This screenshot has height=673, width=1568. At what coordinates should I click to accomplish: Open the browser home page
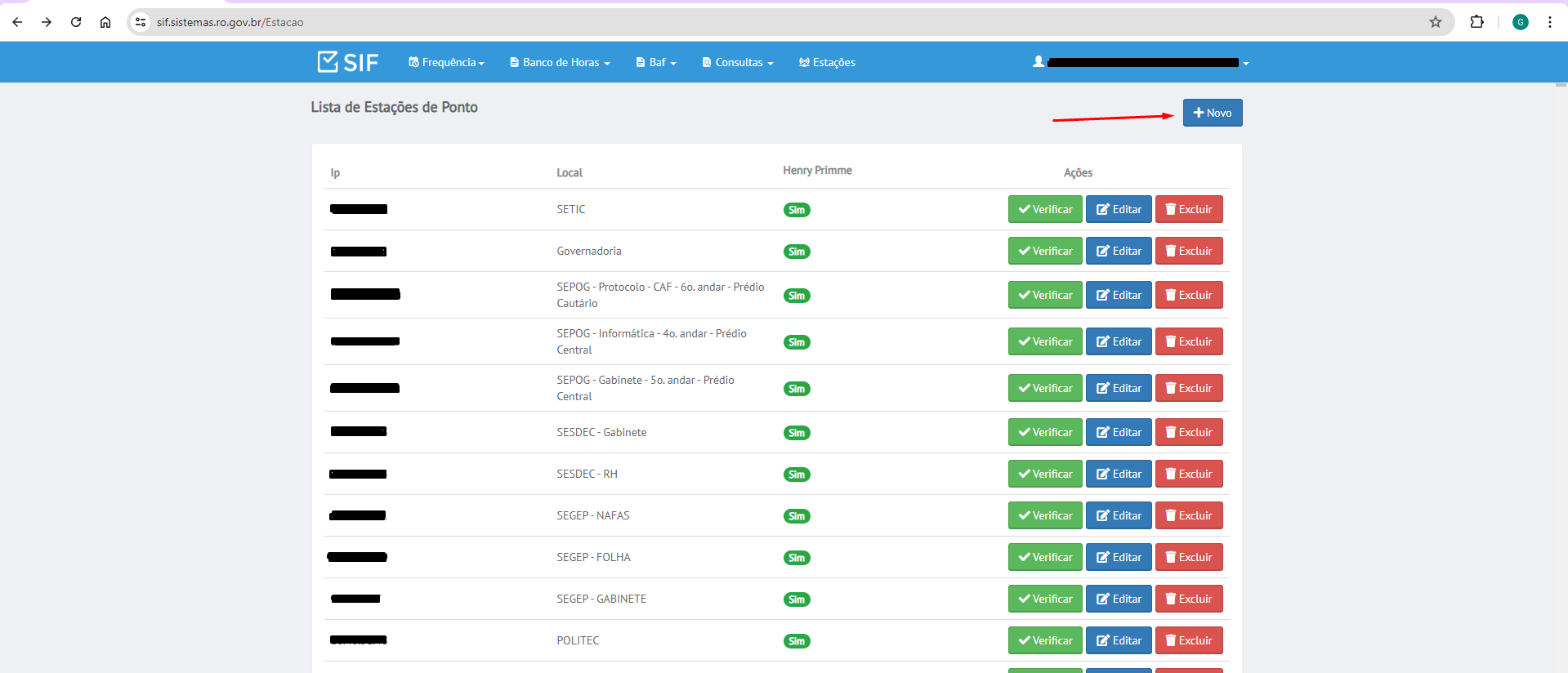(x=105, y=22)
